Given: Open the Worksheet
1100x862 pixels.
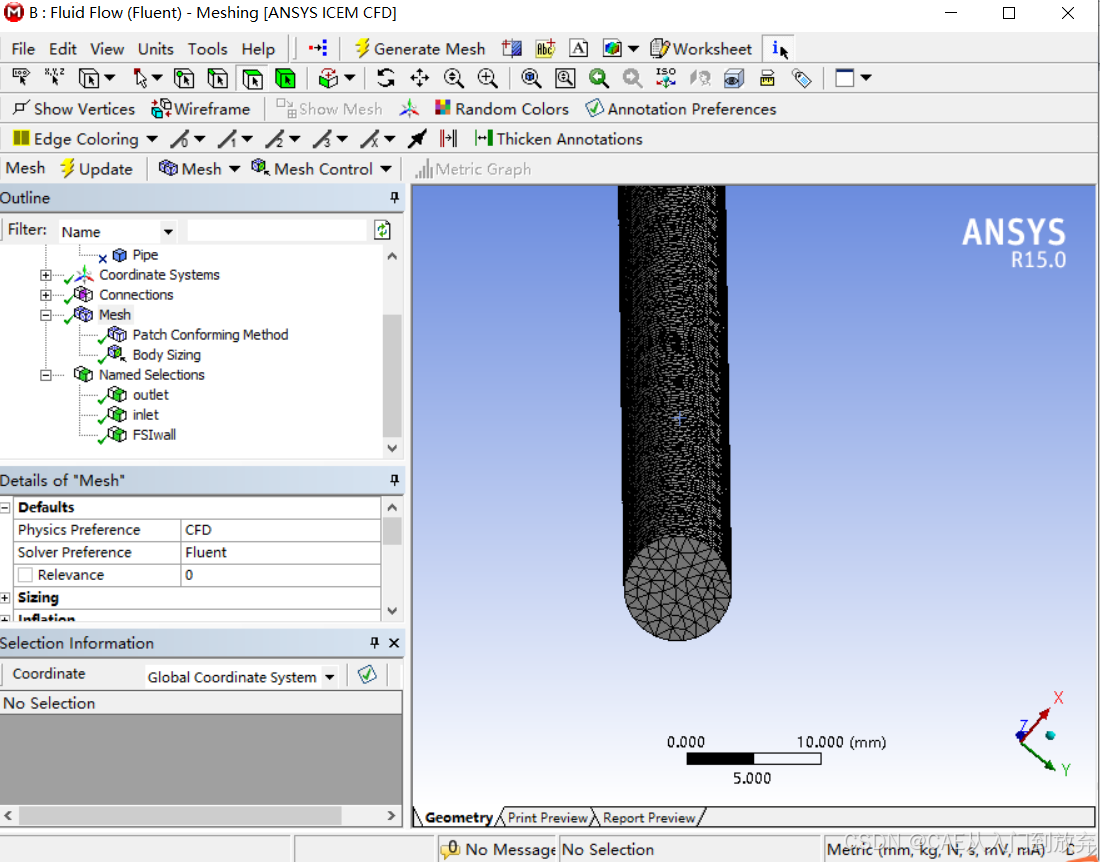Looking at the screenshot, I should (701, 48).
